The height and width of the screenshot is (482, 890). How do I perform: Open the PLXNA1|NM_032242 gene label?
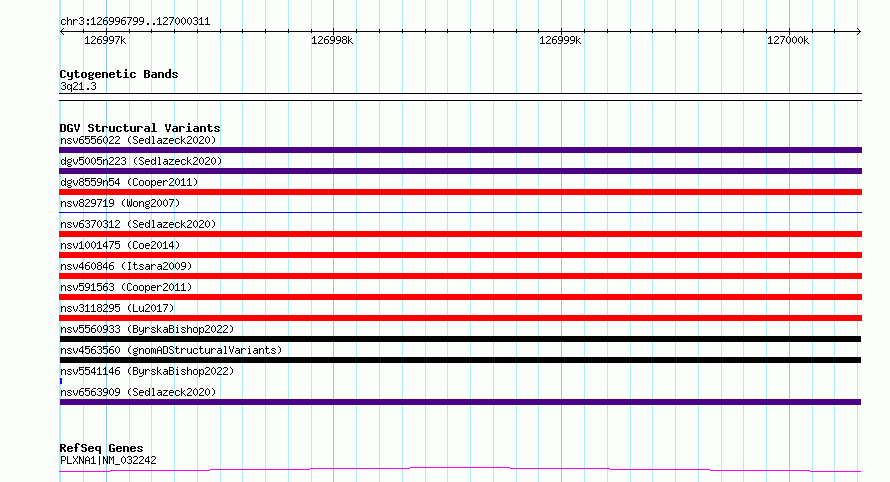108,460
